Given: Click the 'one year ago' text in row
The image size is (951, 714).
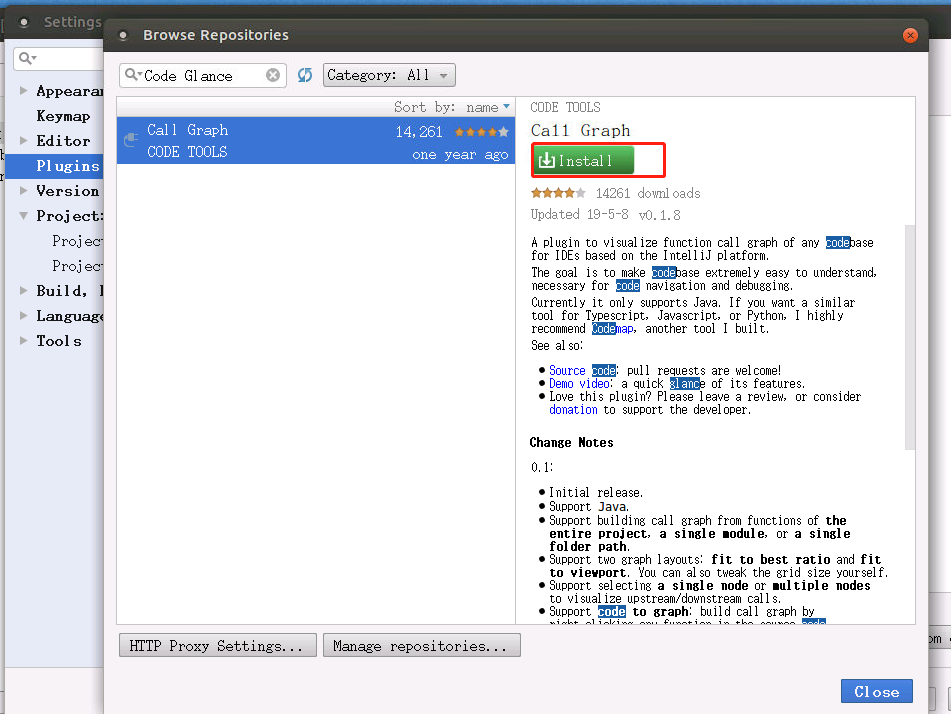Looking at the screenshot, I should coord(460,154).
